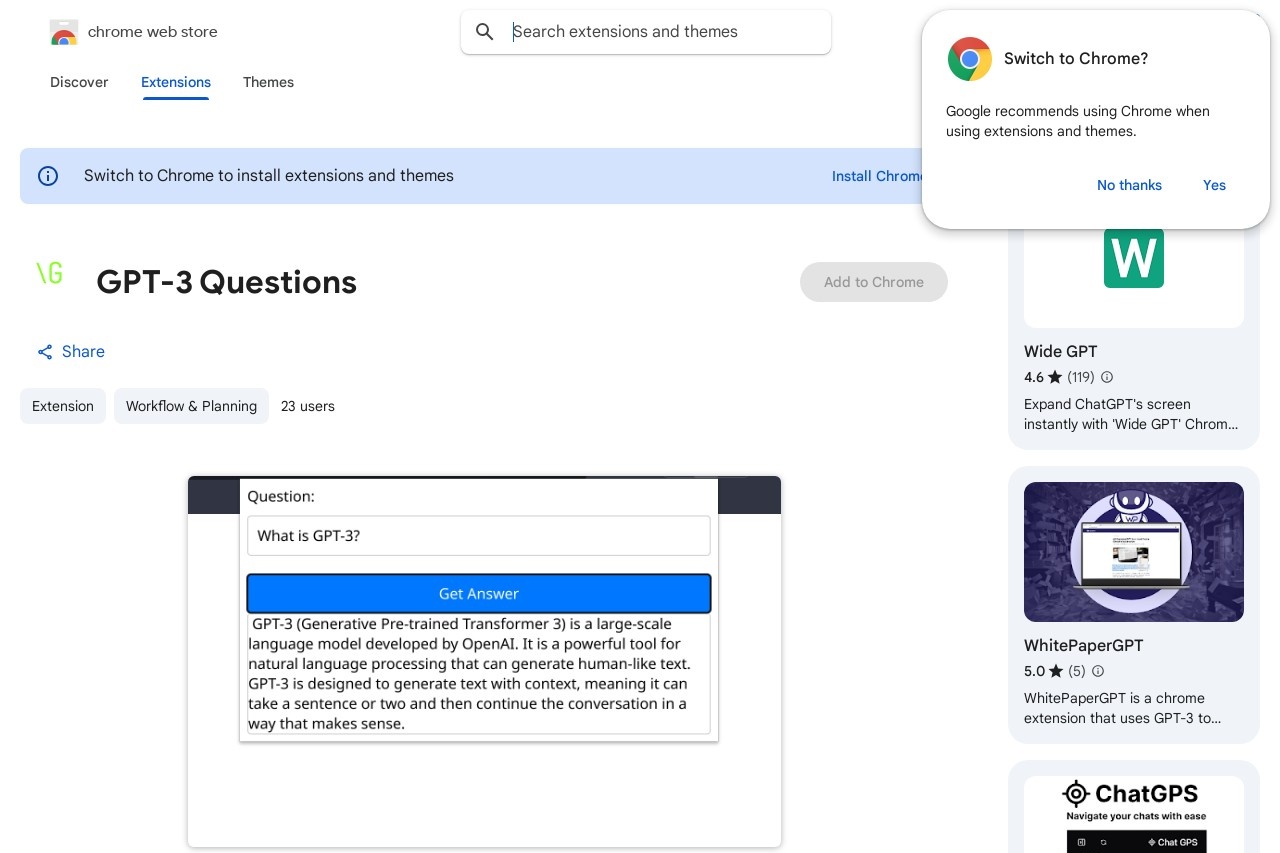
Task: Click the Wide GPT (119) review count
Action: tap(1081, 377)
